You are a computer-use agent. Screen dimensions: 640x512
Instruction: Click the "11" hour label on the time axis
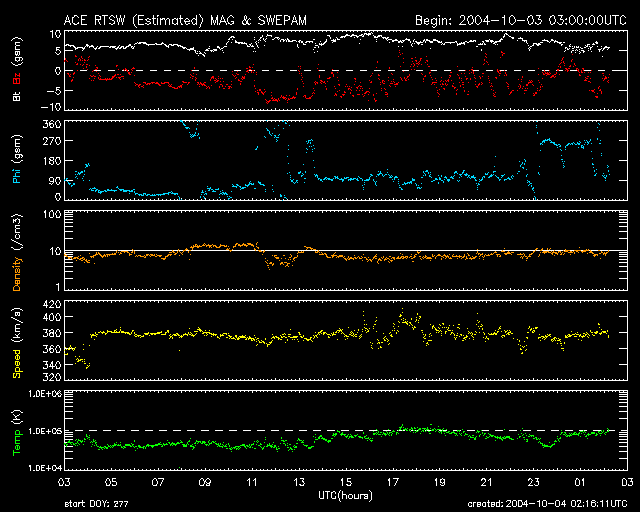(252, 482)
